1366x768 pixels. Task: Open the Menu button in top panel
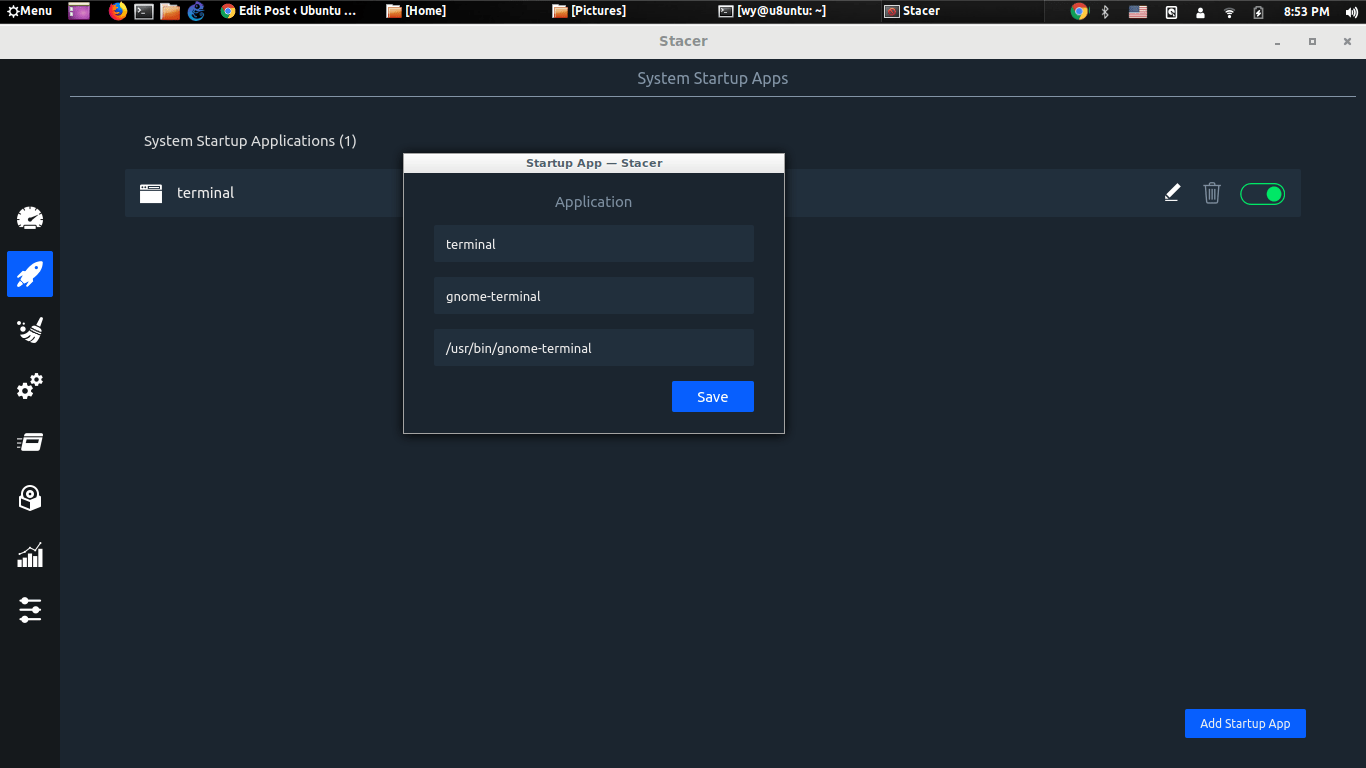(x=30, y=11)
